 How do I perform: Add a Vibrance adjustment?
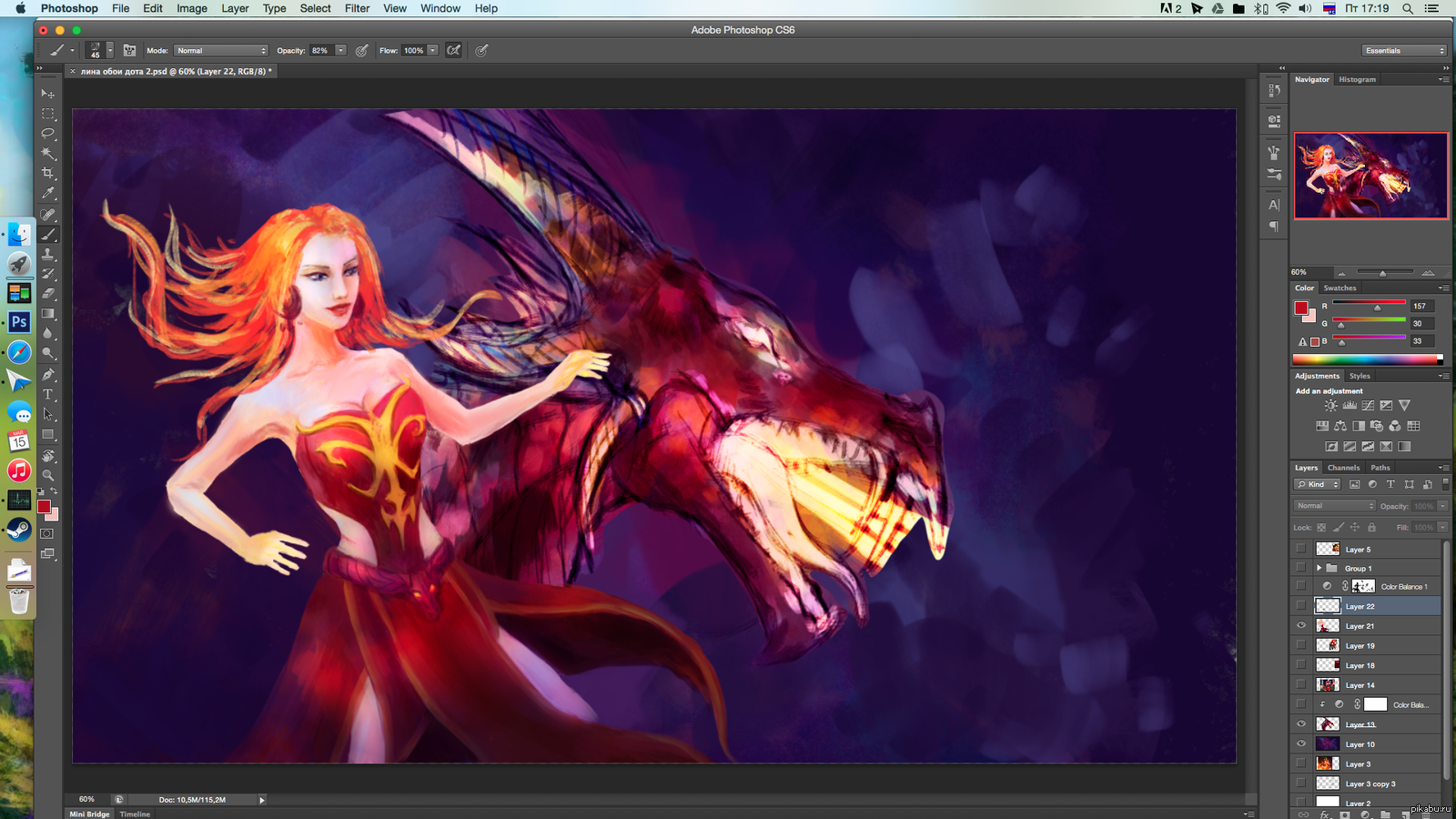1404,406
